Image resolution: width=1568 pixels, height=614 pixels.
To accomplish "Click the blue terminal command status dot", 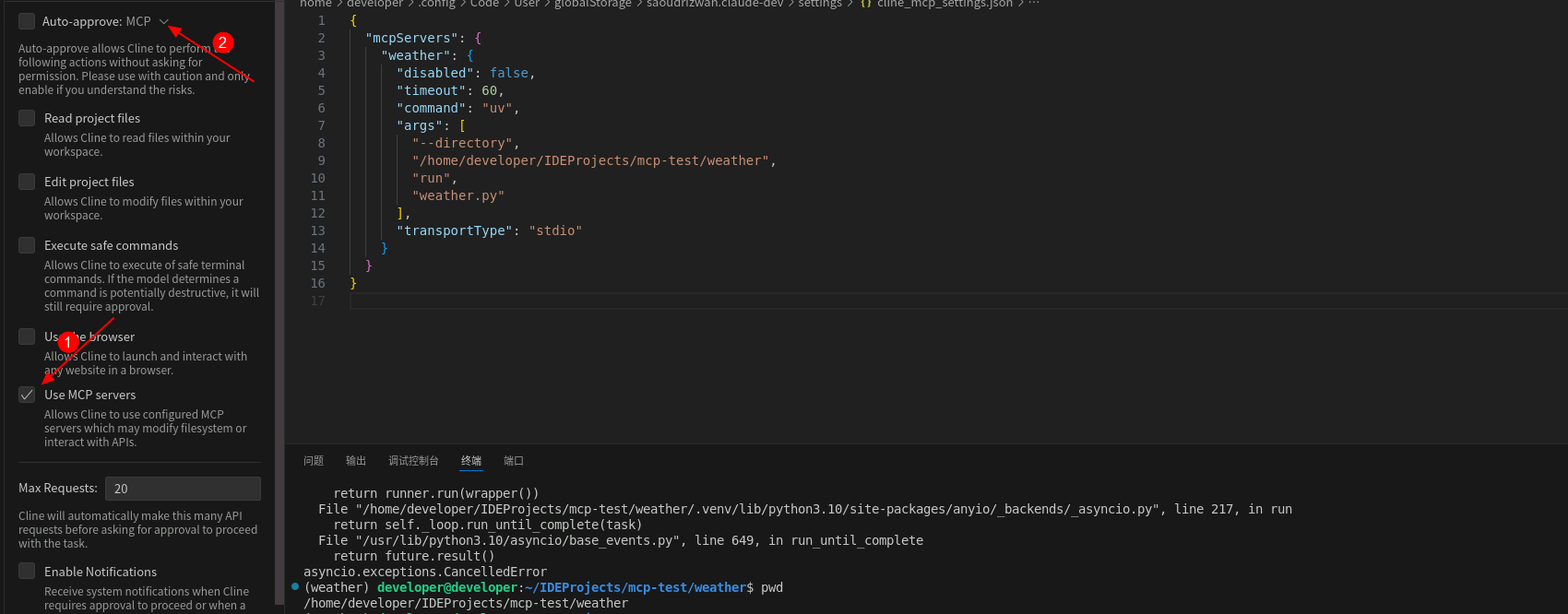I will [295, 586].
